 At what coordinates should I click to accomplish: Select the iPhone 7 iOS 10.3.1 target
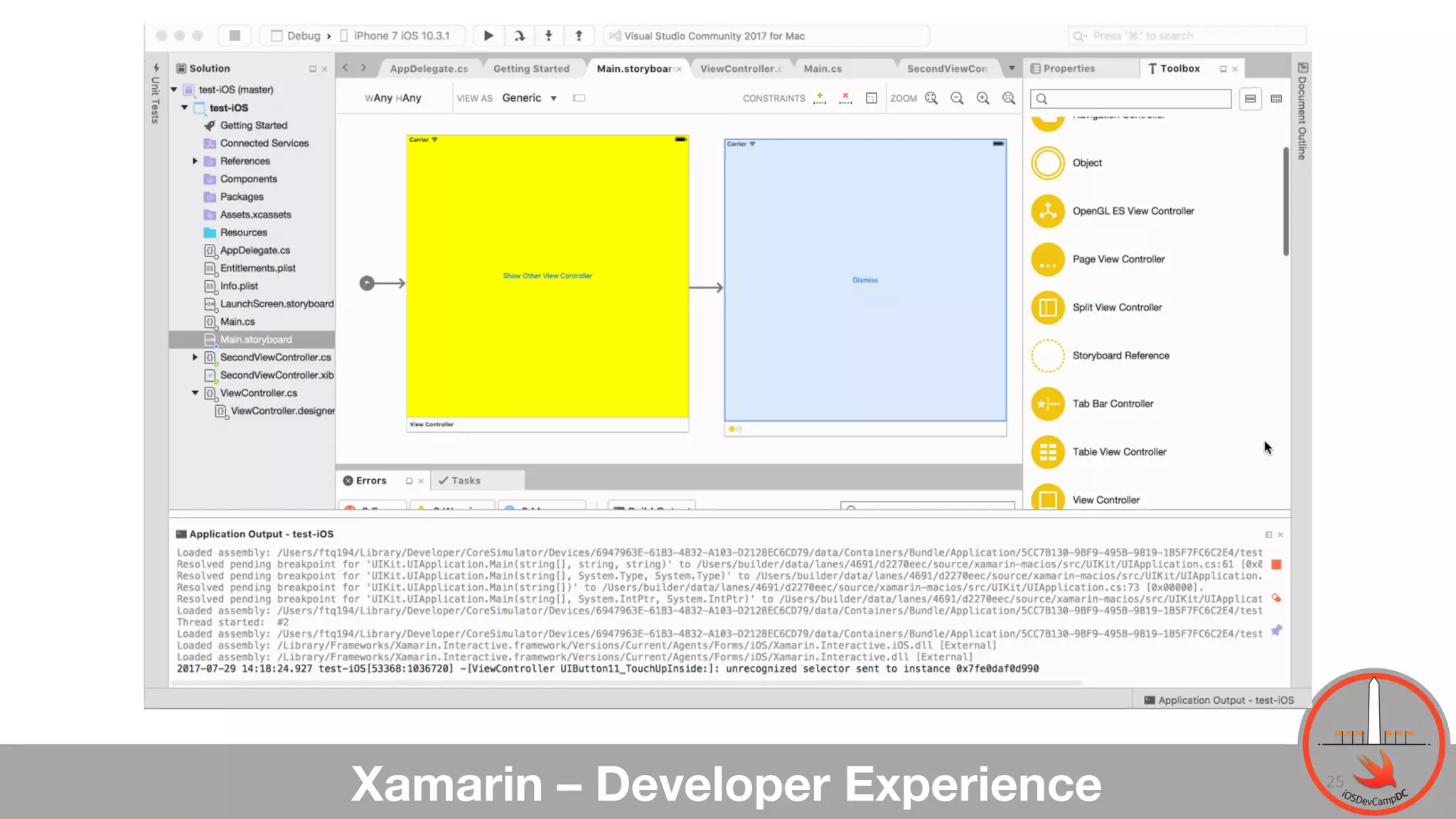click(395, 36)
